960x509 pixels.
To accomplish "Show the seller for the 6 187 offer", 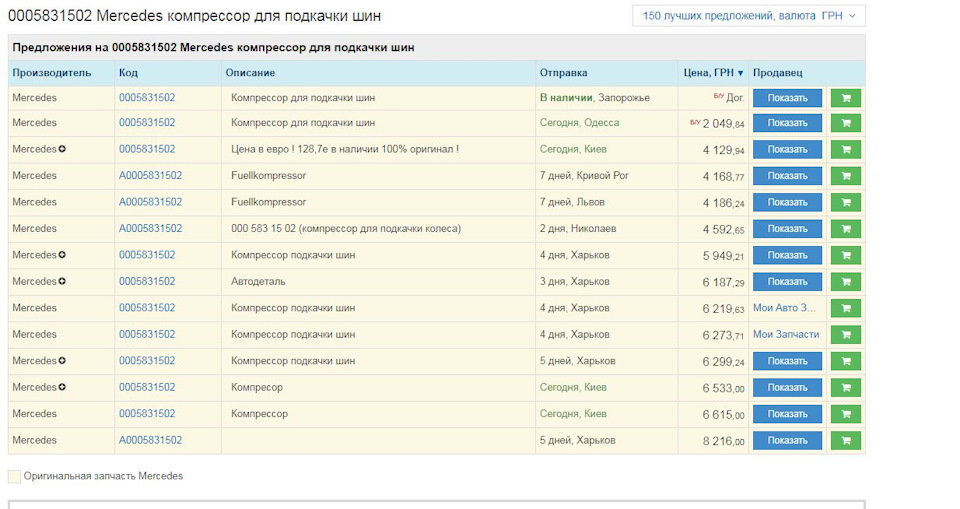I will [787, 282].
